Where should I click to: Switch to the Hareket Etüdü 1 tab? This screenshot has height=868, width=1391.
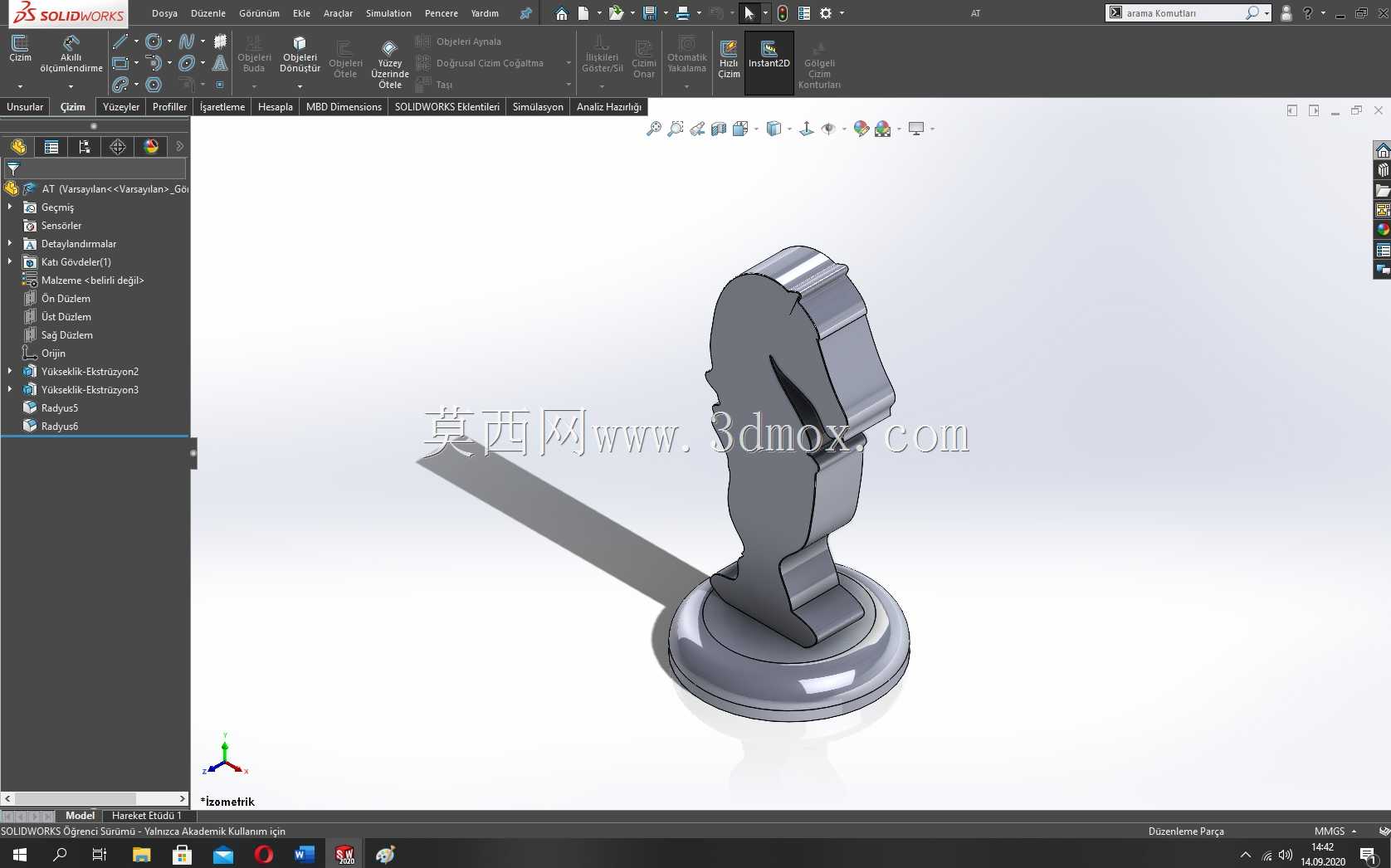[147, 816]
